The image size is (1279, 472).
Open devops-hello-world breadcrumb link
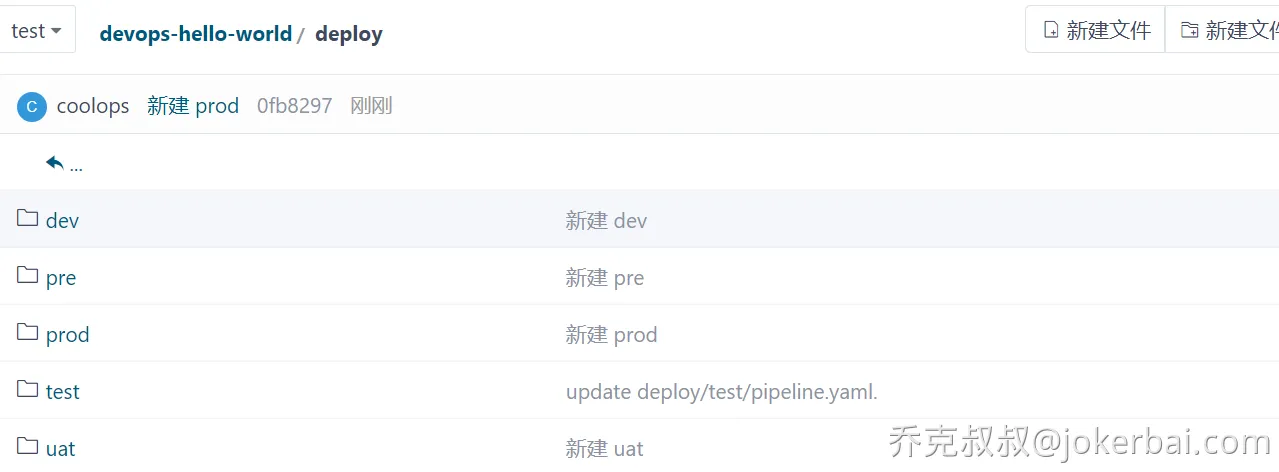[196, 33]
